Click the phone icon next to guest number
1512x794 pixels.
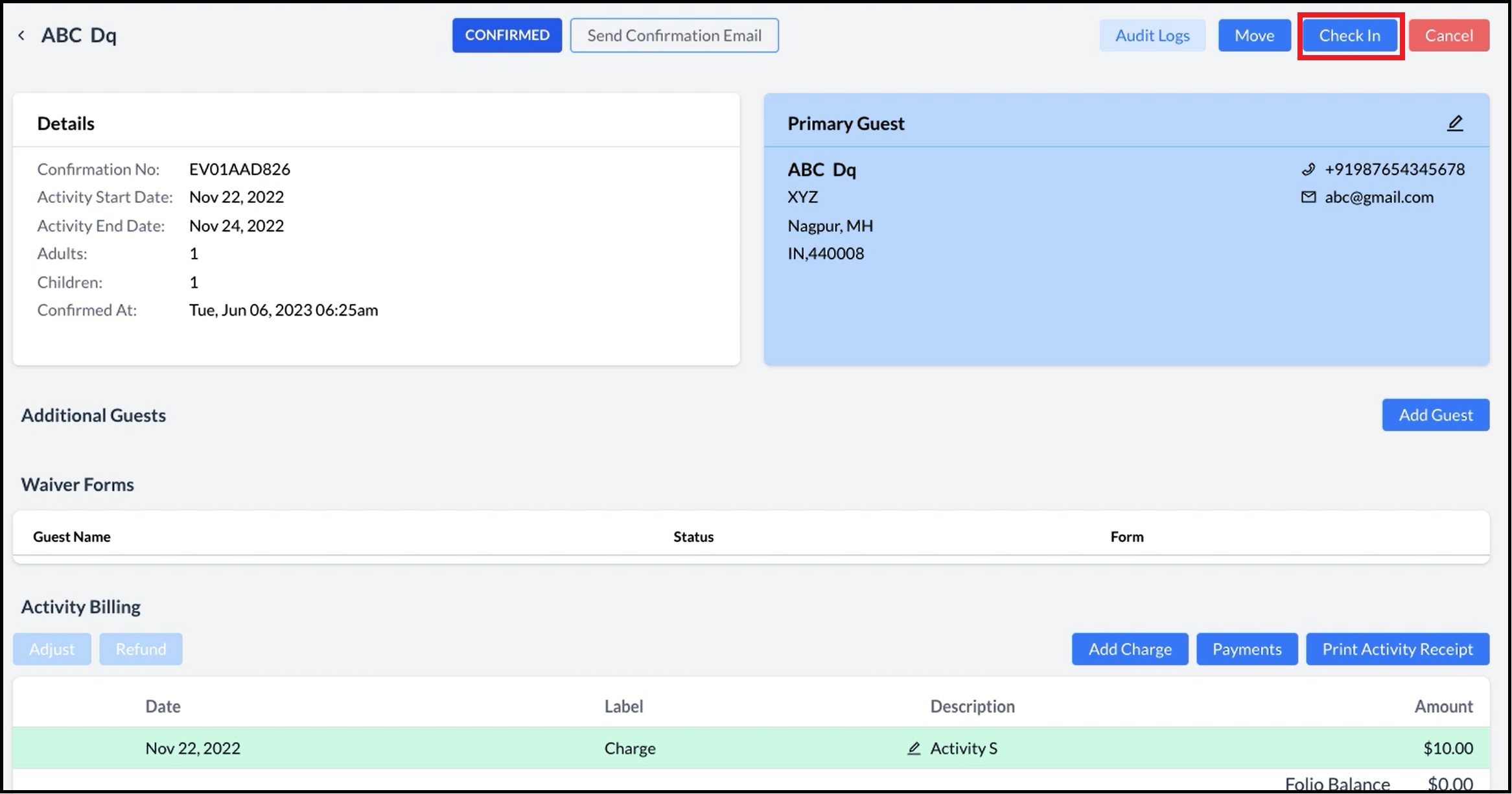(x=1308, y=170)
